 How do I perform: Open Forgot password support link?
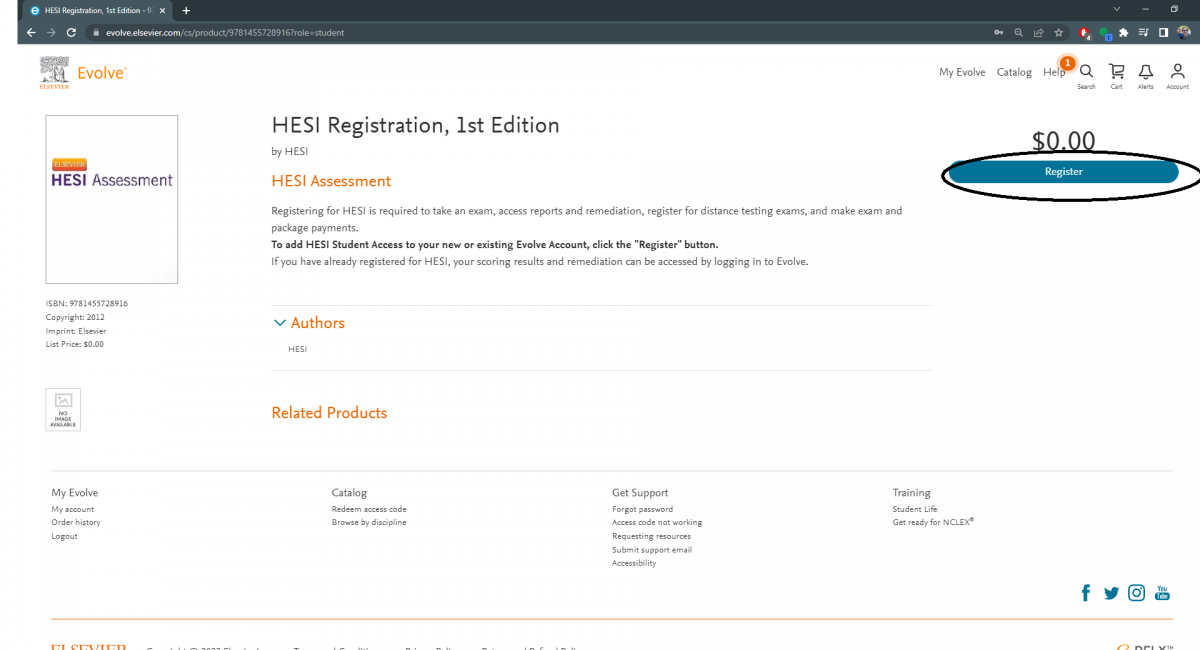point(643,509)
